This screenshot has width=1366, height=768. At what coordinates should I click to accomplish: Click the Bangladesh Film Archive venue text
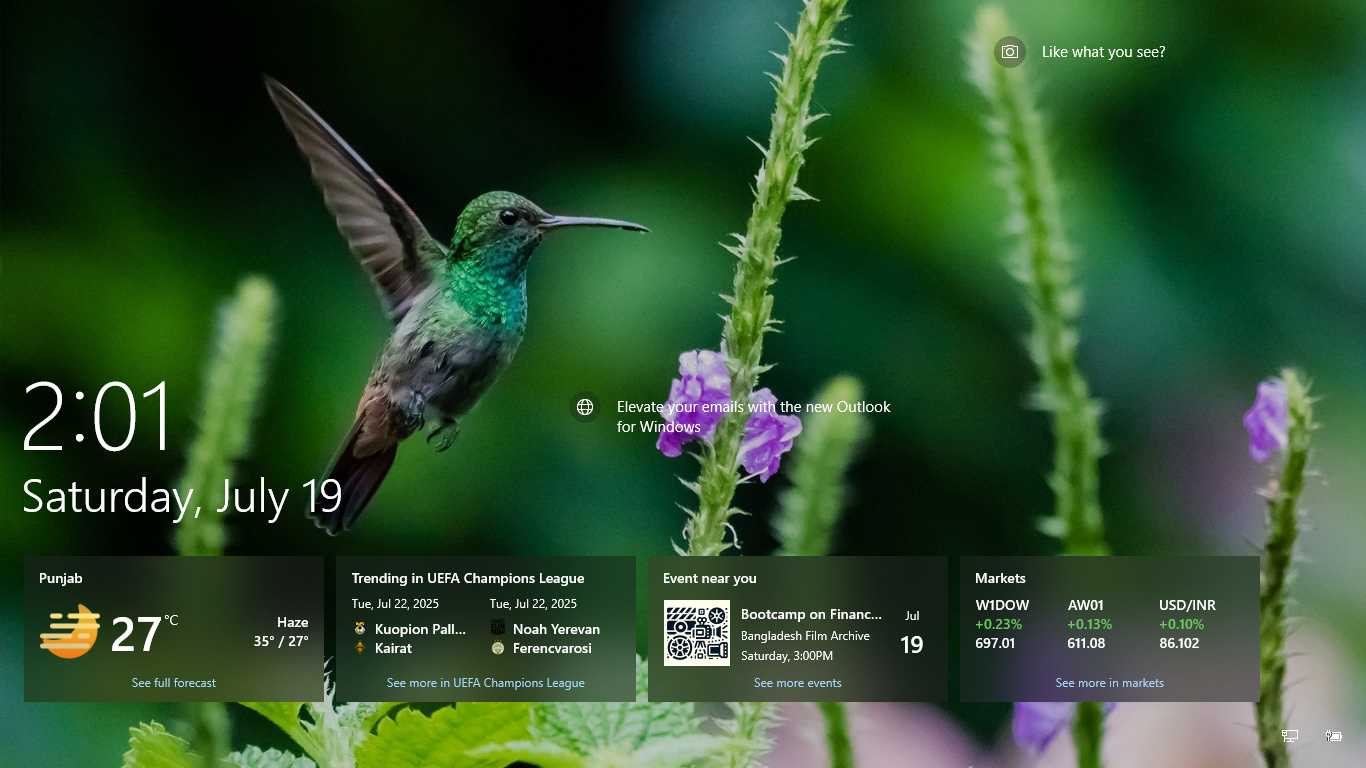(x=805, y=636)
